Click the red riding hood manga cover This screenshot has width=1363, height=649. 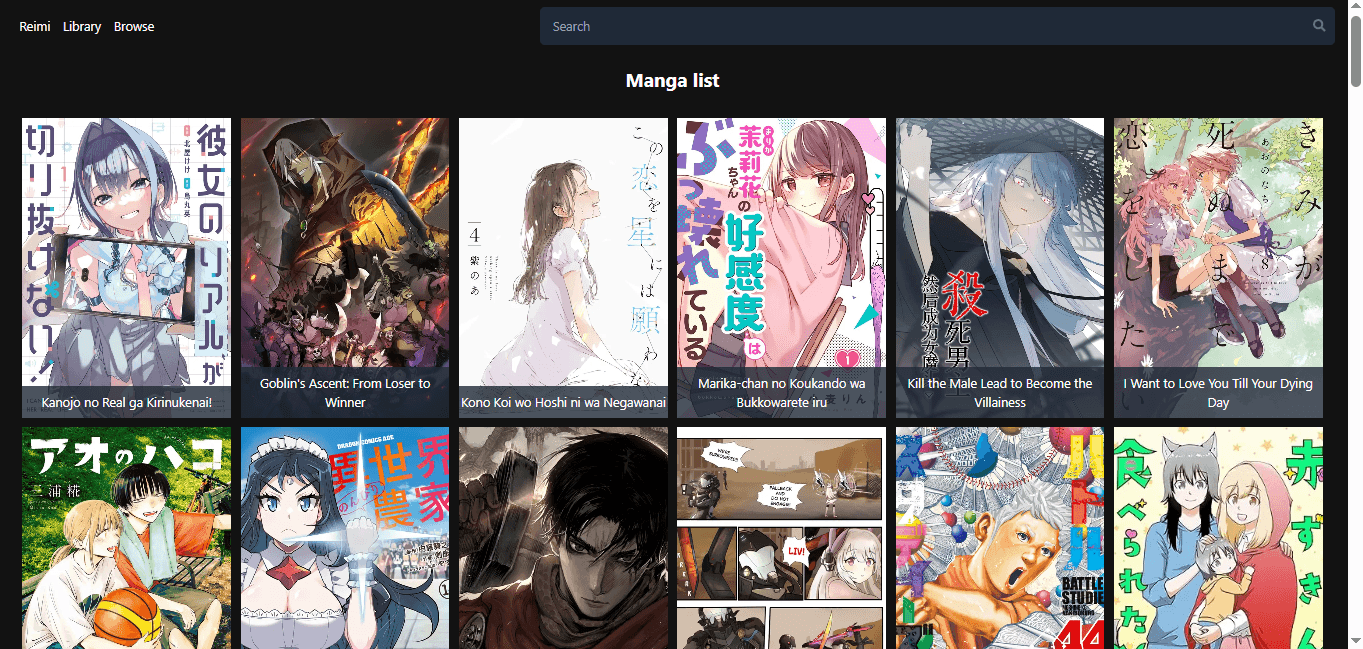[1218, 538]
